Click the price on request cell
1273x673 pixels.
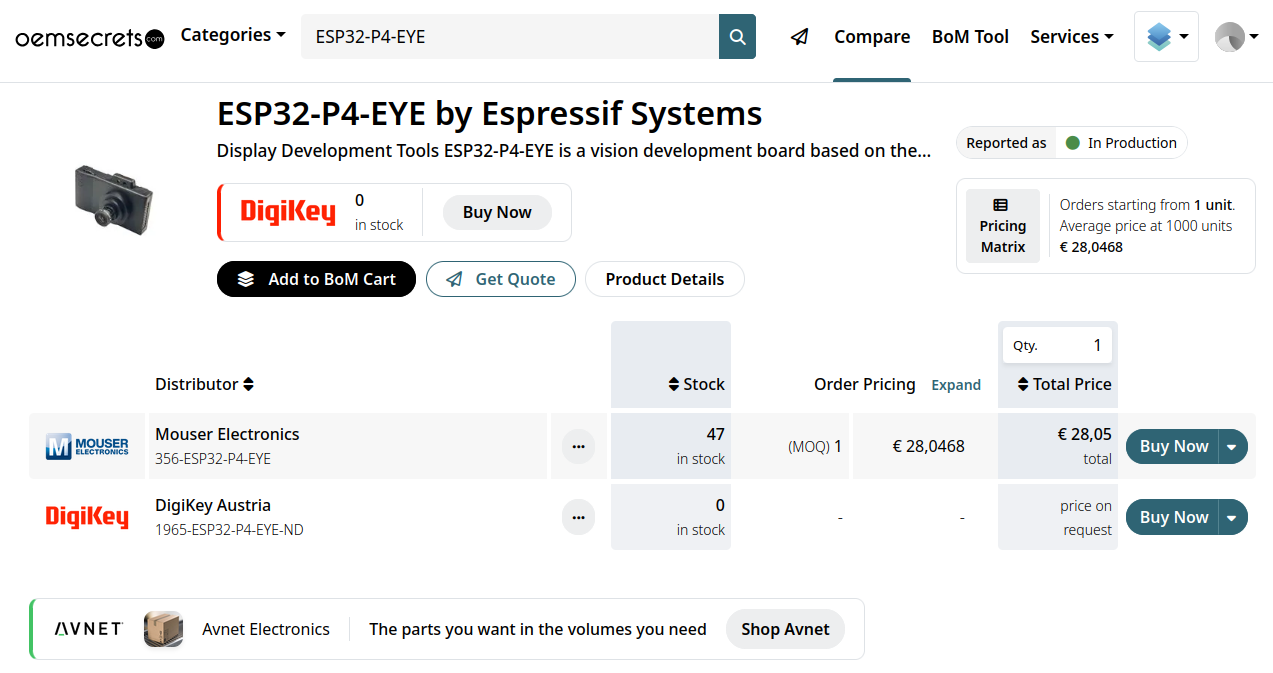[x=1058, y=517]
